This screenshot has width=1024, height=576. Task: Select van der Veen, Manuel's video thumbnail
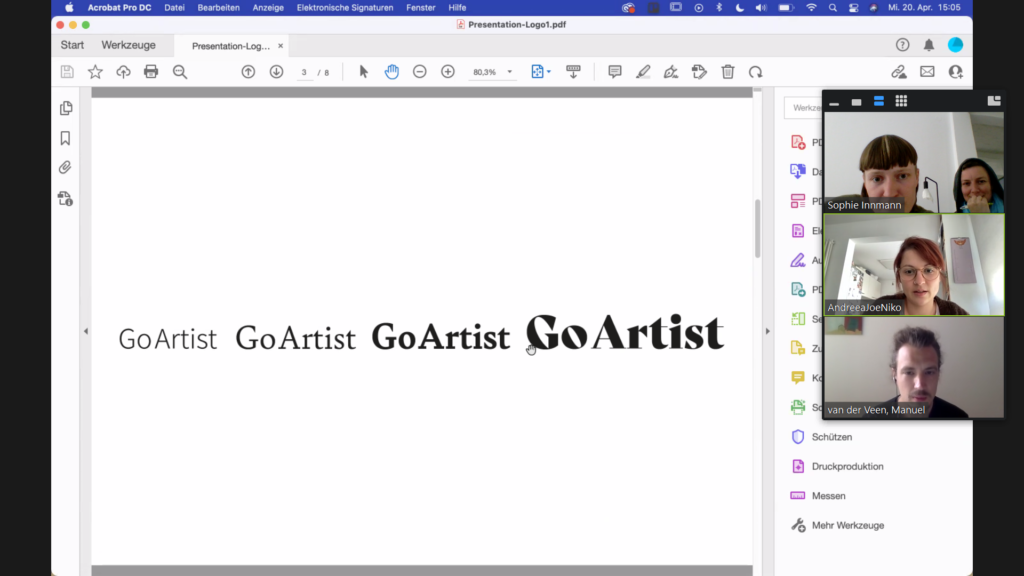click(914, 368)
